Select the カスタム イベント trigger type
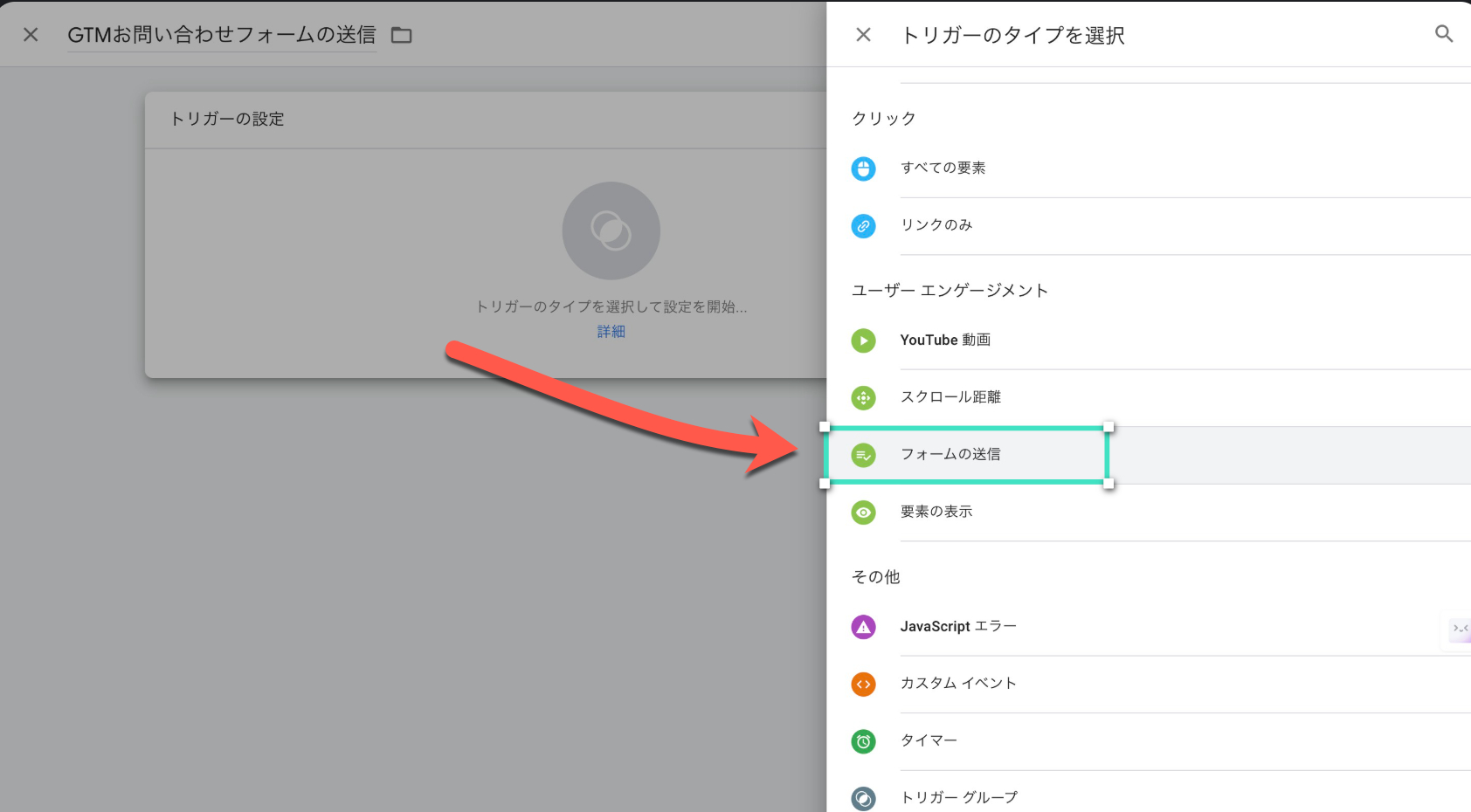 click(958, 684)
